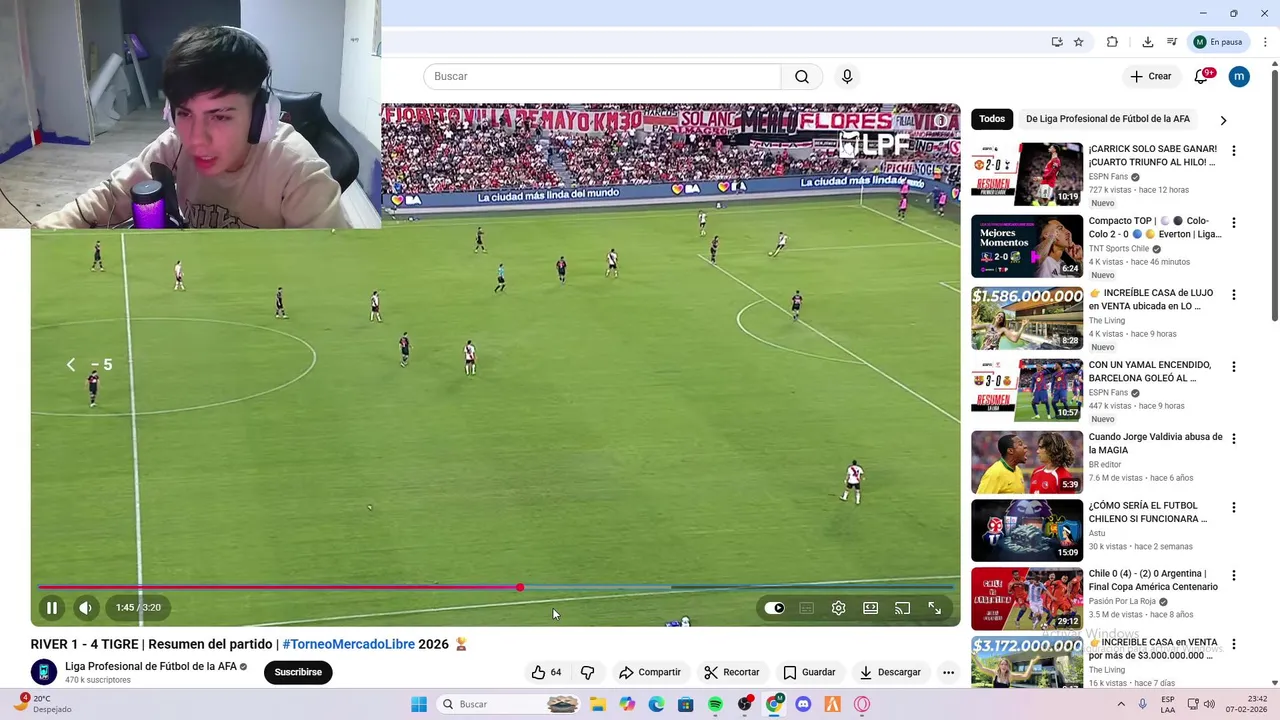The height and width of the screenshot is (720, 1280).
Task: Click the Windows taskbar Buscar search box
Action: 509,704
